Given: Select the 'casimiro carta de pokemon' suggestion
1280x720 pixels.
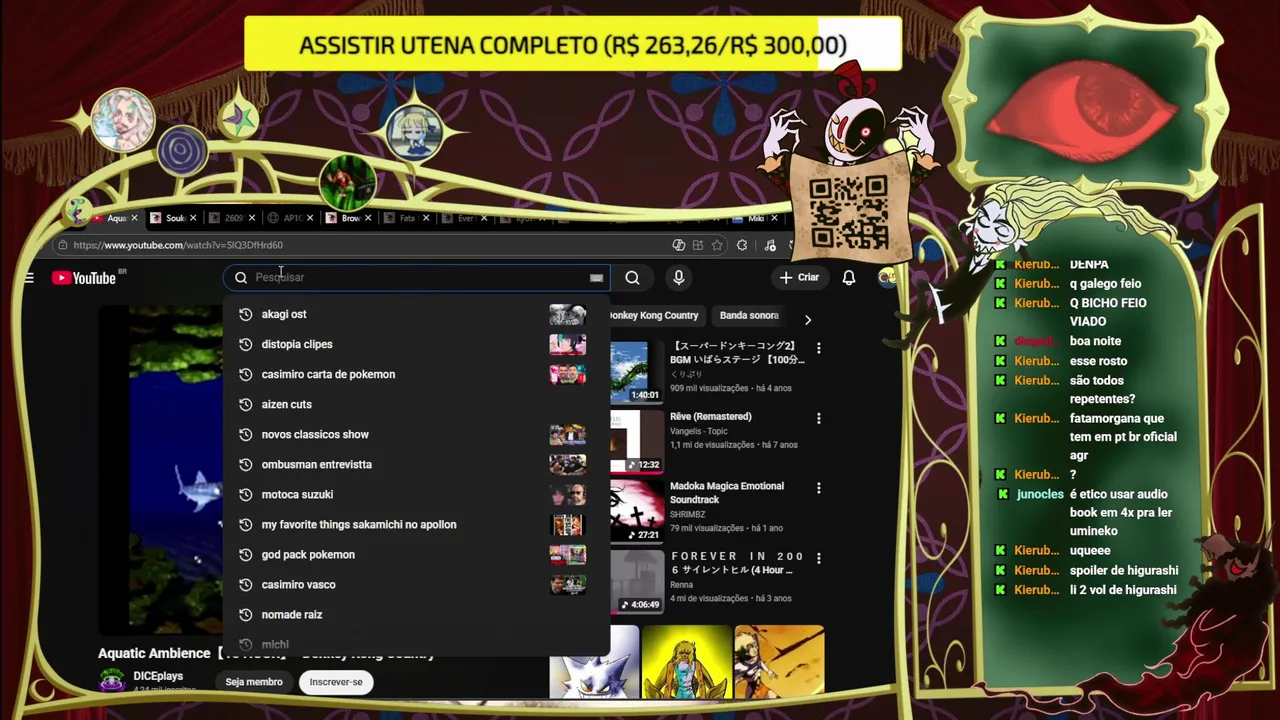Looking at the screenshot, I should pyautogui.click(x=415, y=374).
